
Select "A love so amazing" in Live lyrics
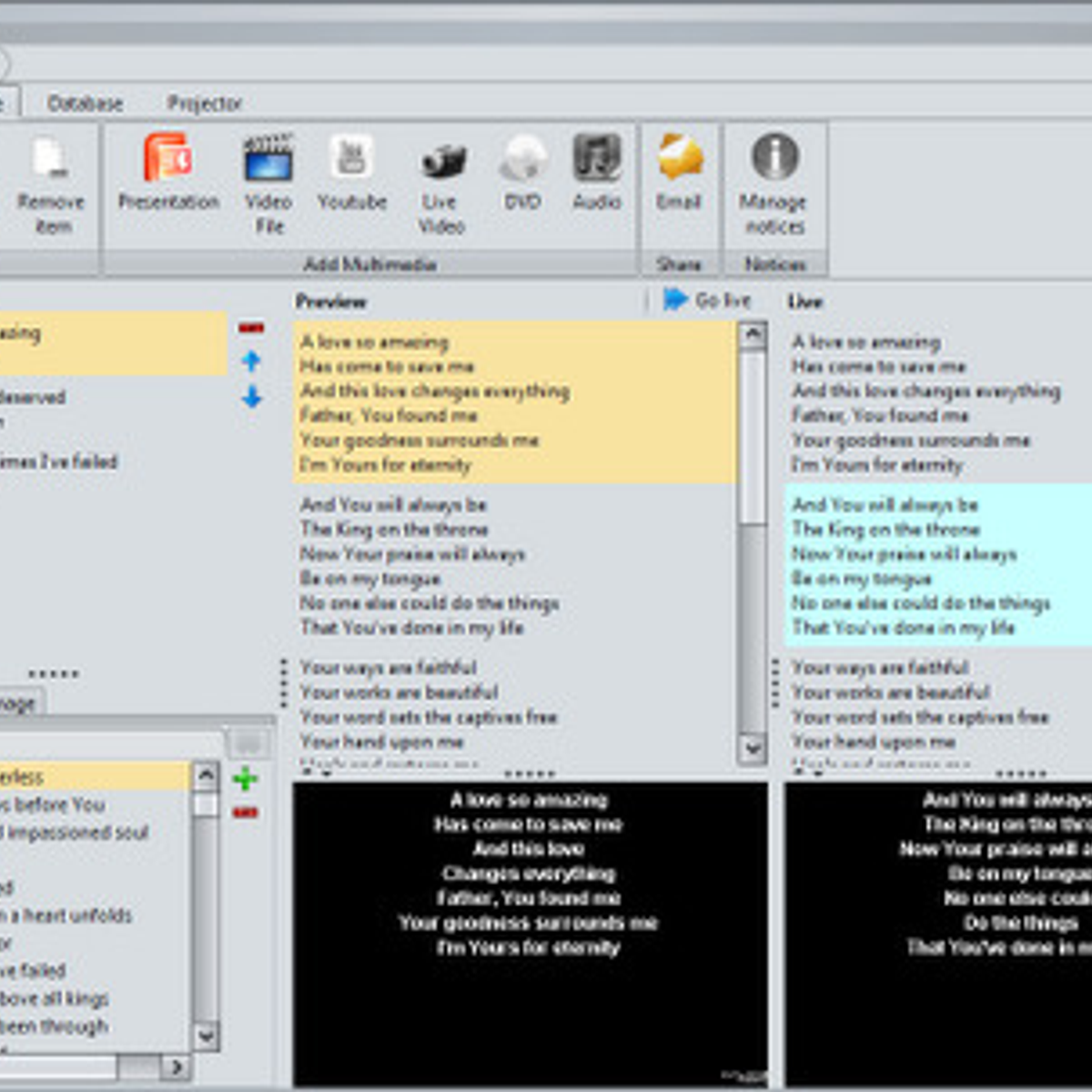tap(866, 342)
